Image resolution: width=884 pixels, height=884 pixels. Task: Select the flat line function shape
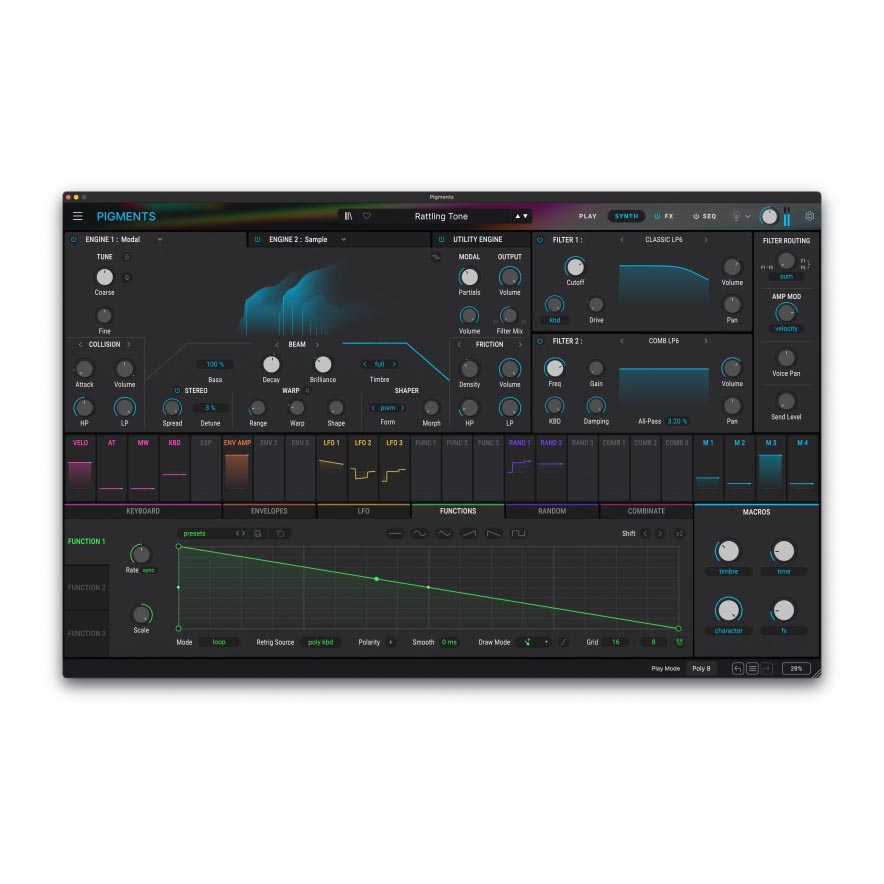(x=395, y=533)
